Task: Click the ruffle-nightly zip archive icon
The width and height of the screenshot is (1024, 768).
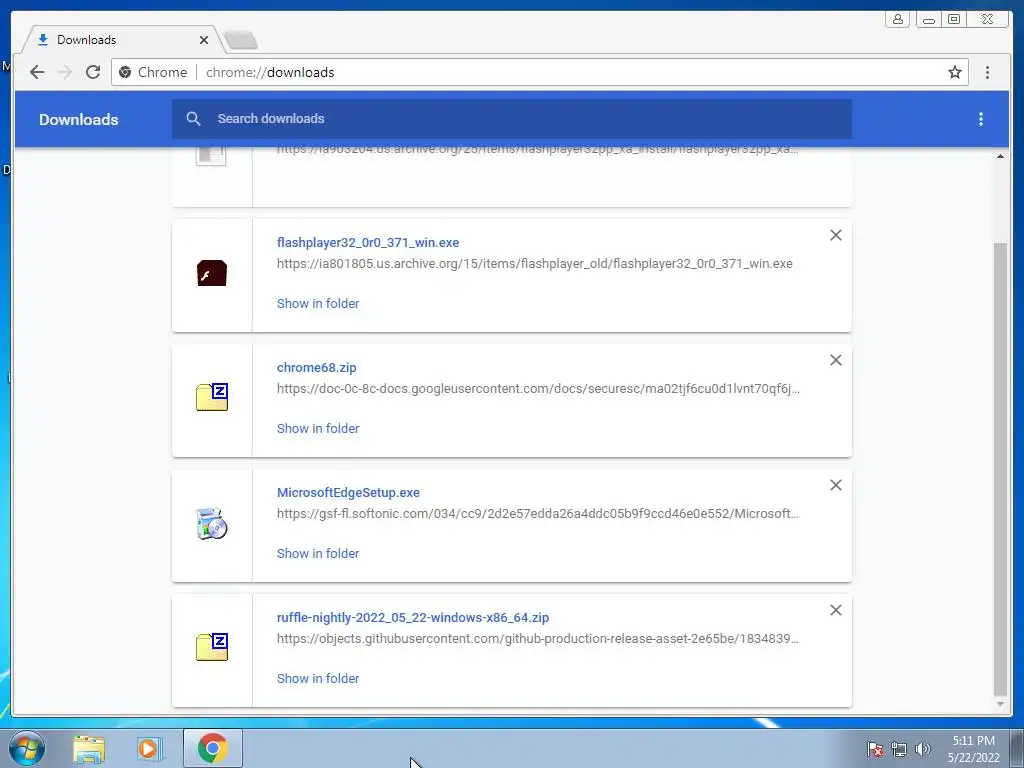Action: coord(212,647)
